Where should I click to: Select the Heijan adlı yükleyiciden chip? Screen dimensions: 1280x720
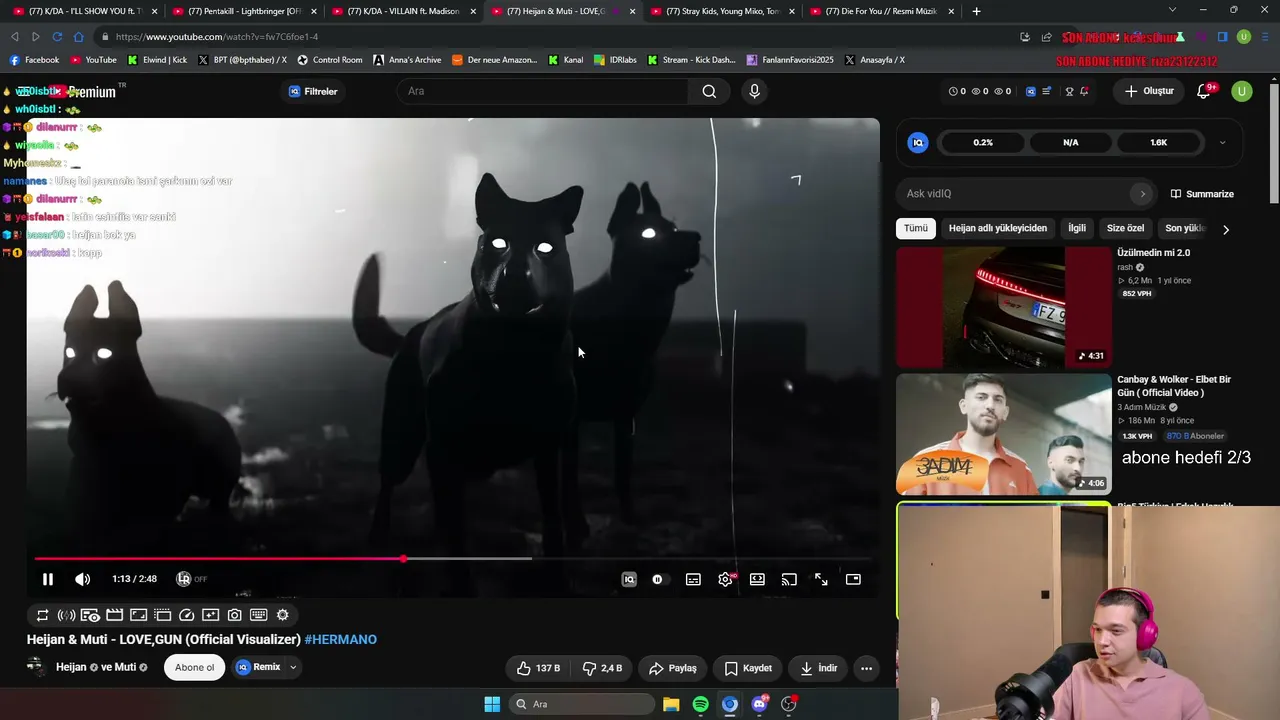tap(998, 228)
